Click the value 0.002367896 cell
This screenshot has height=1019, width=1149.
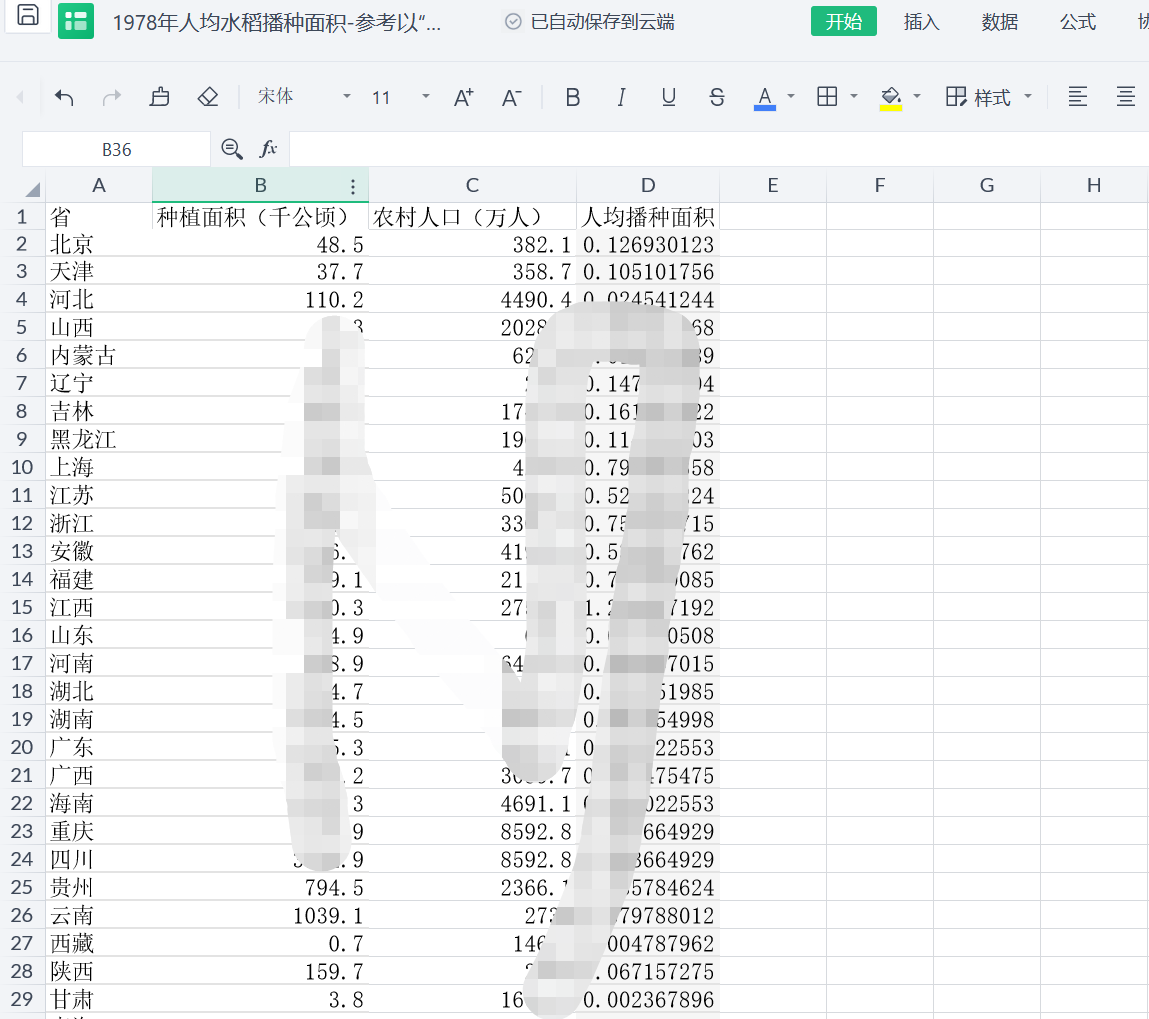click(648, 1000)
